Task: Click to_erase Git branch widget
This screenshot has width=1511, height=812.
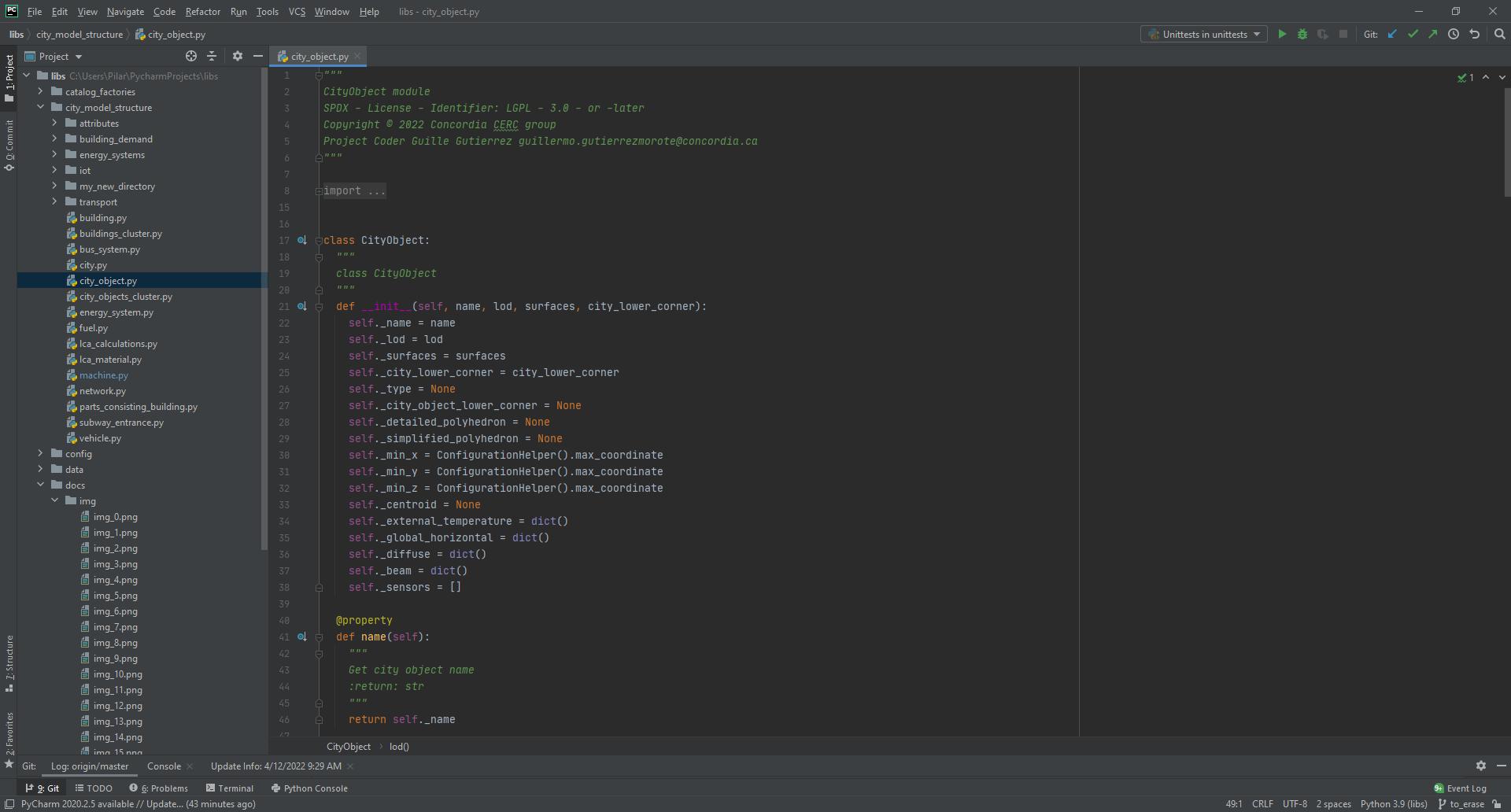Action: point(1461,804)
